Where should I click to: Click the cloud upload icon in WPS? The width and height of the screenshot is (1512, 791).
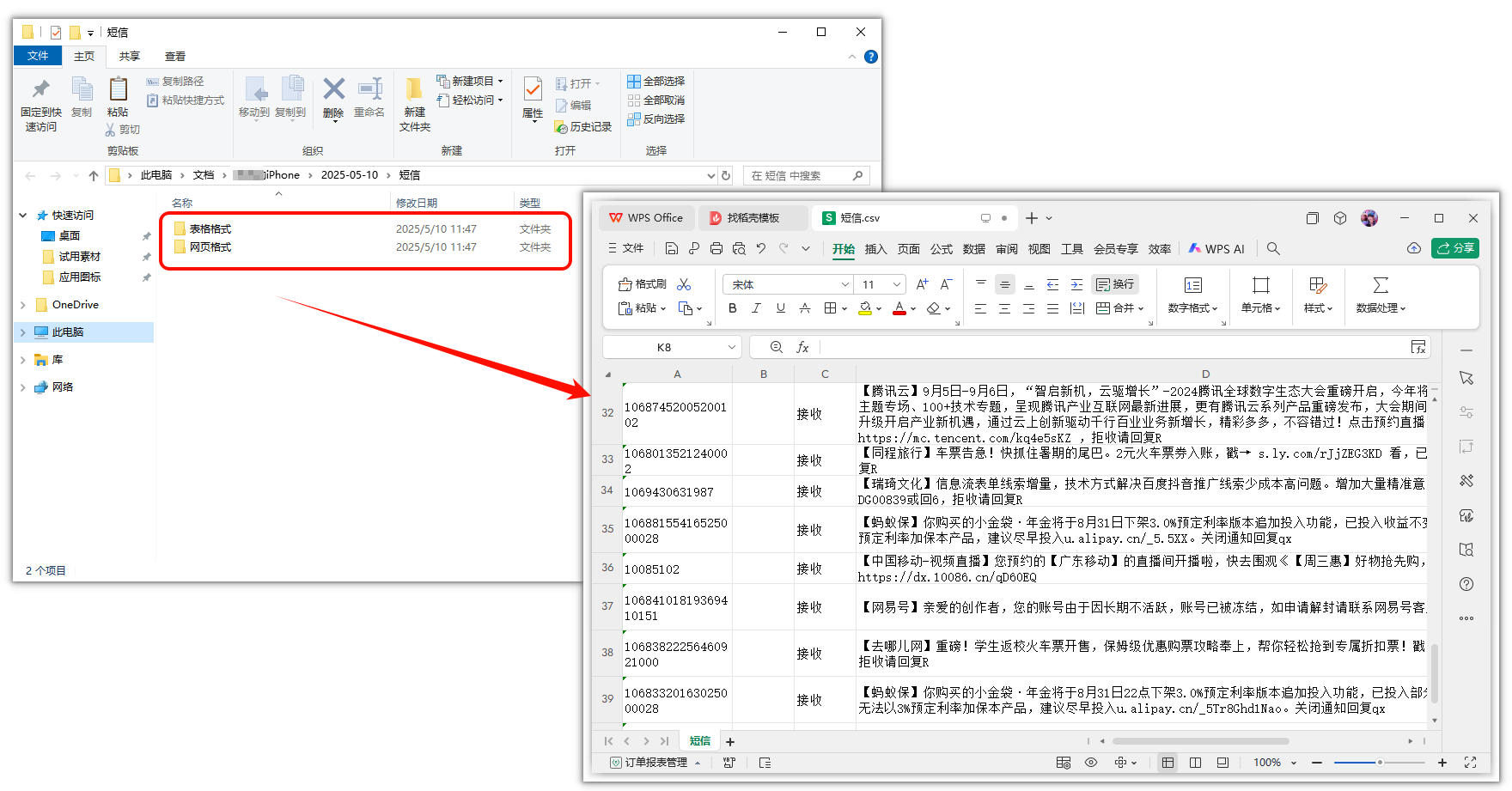[x=1414, y=248]
